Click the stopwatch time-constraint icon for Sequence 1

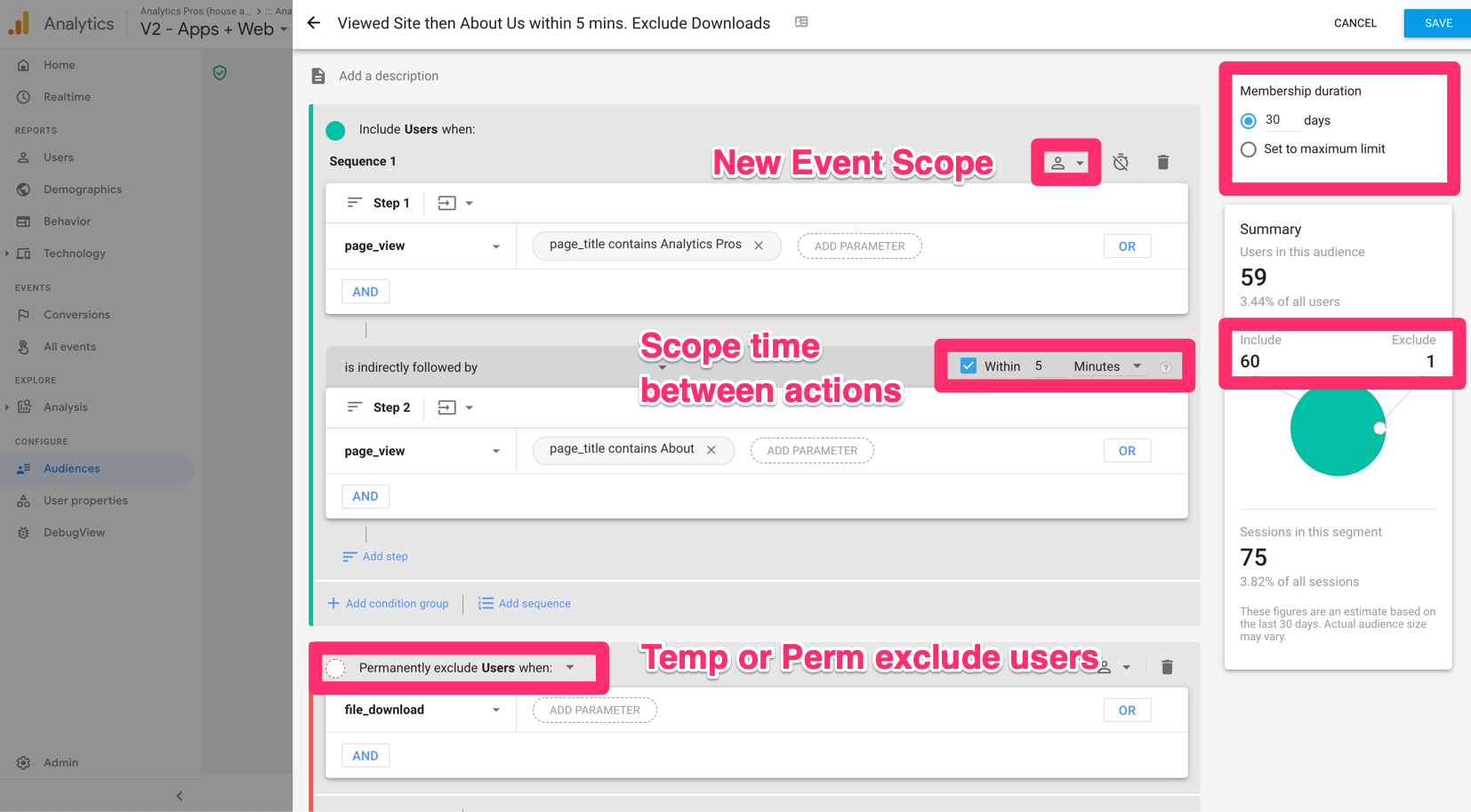tap(1121, 162)
